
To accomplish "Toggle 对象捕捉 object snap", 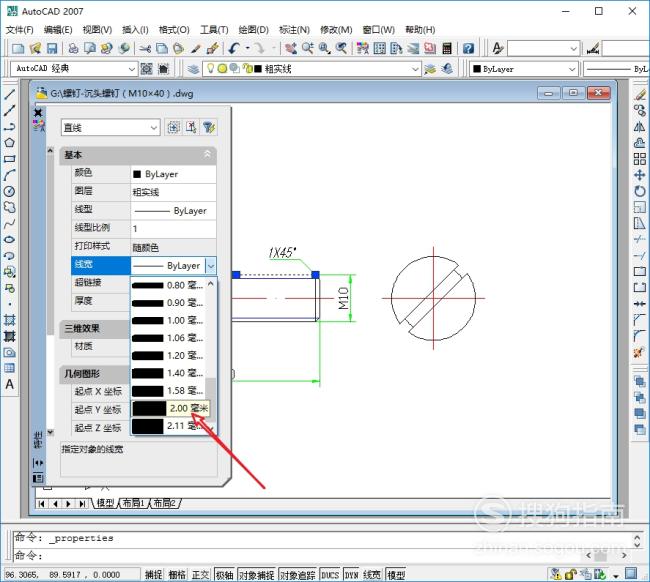I will [257, 575].
